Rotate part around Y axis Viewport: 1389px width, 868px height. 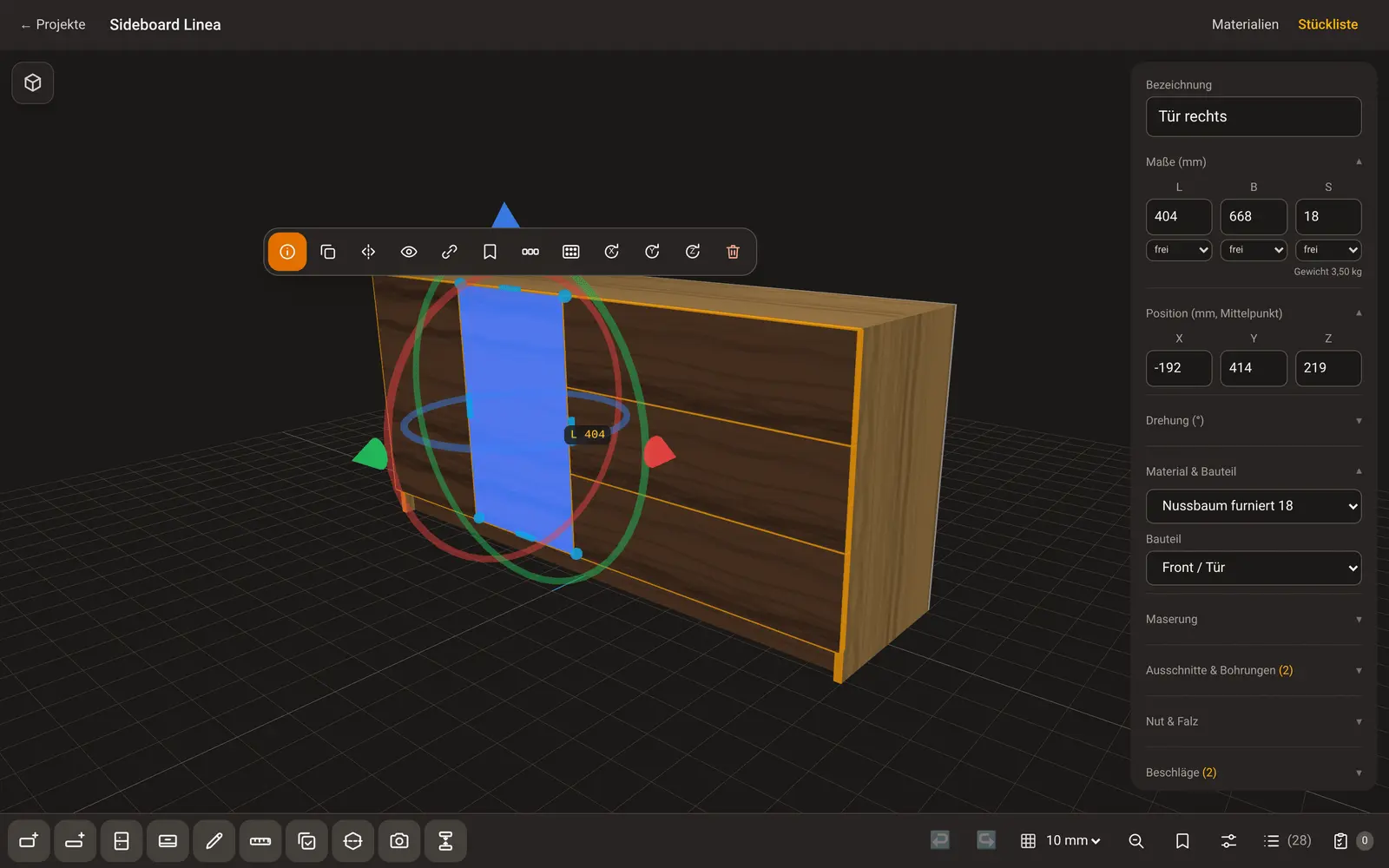pyautogui.click(x=652, y=252)
